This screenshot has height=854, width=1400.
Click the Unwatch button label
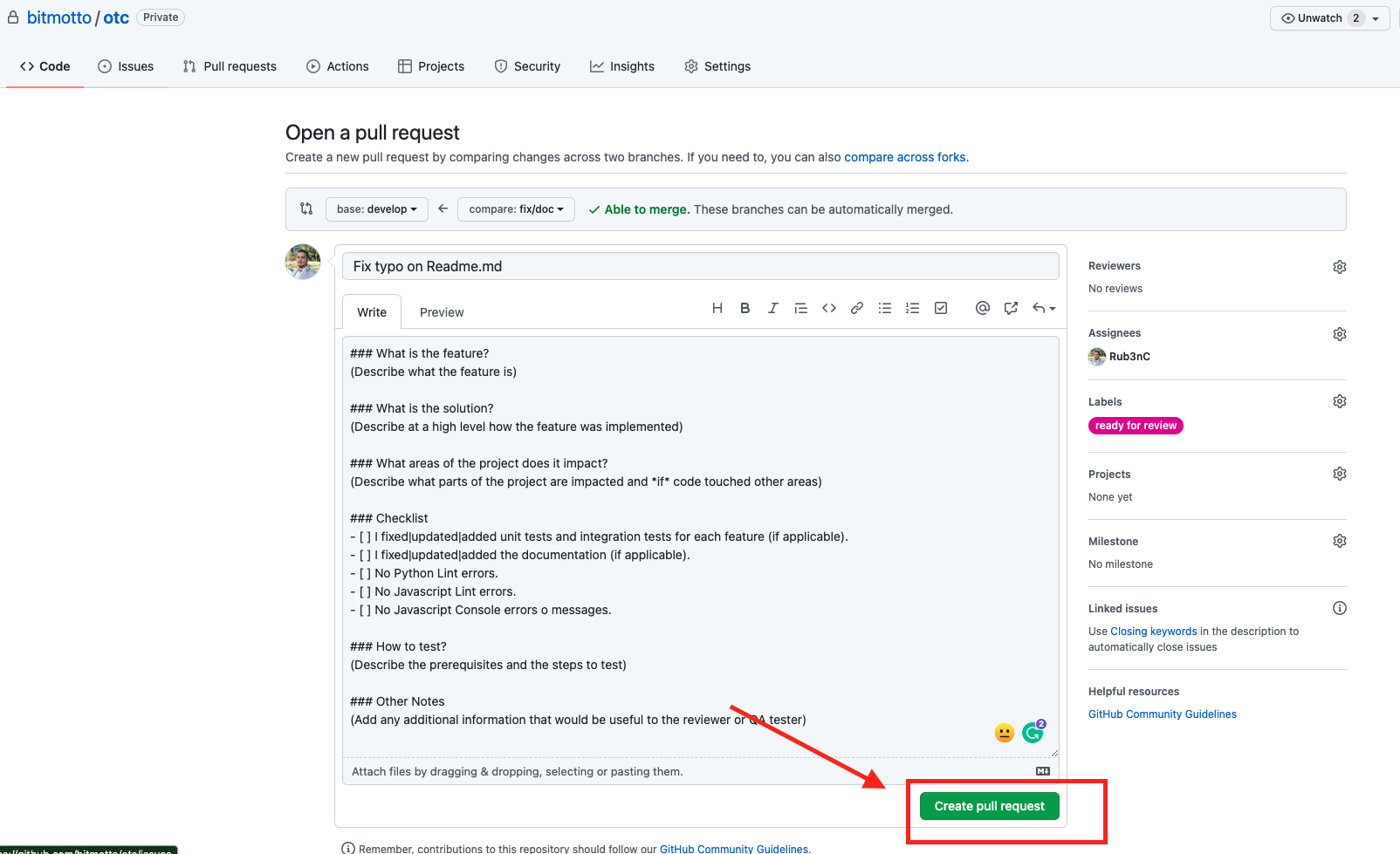click(x=1320, y=18)
